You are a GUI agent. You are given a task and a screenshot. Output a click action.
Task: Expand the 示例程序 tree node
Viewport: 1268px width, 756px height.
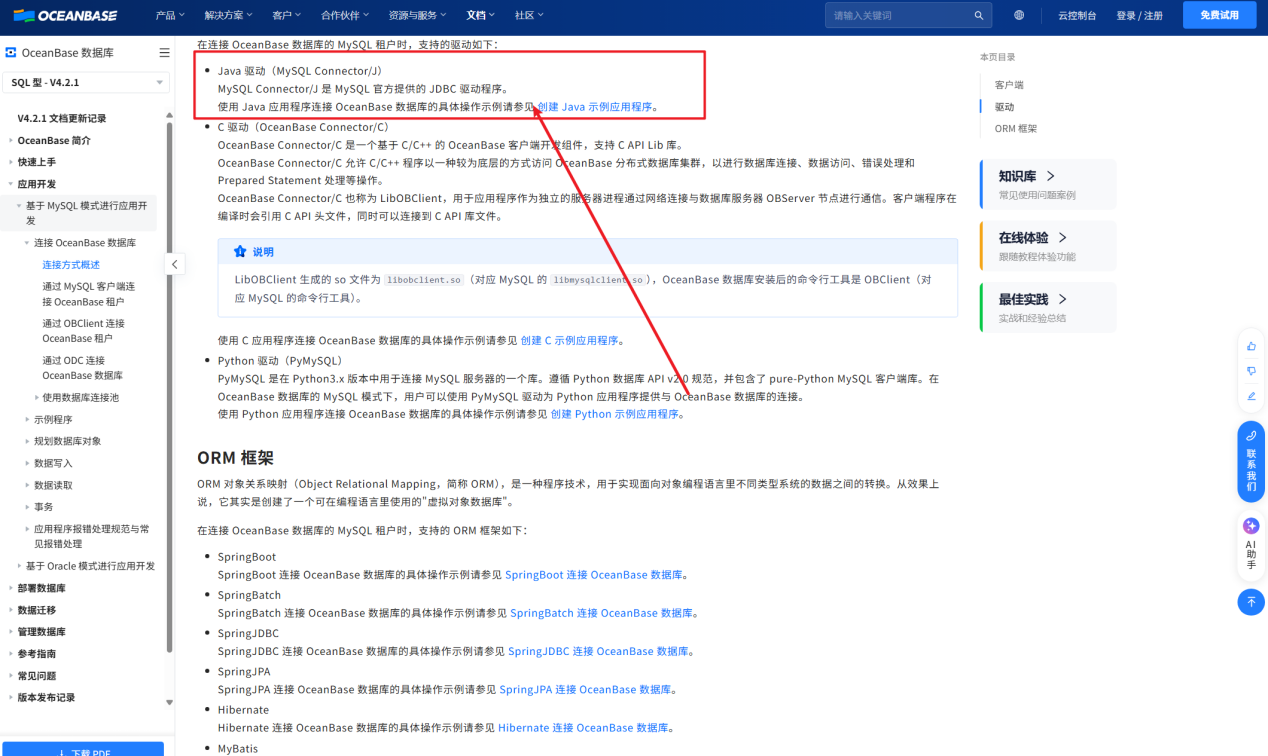click(28, 419)
